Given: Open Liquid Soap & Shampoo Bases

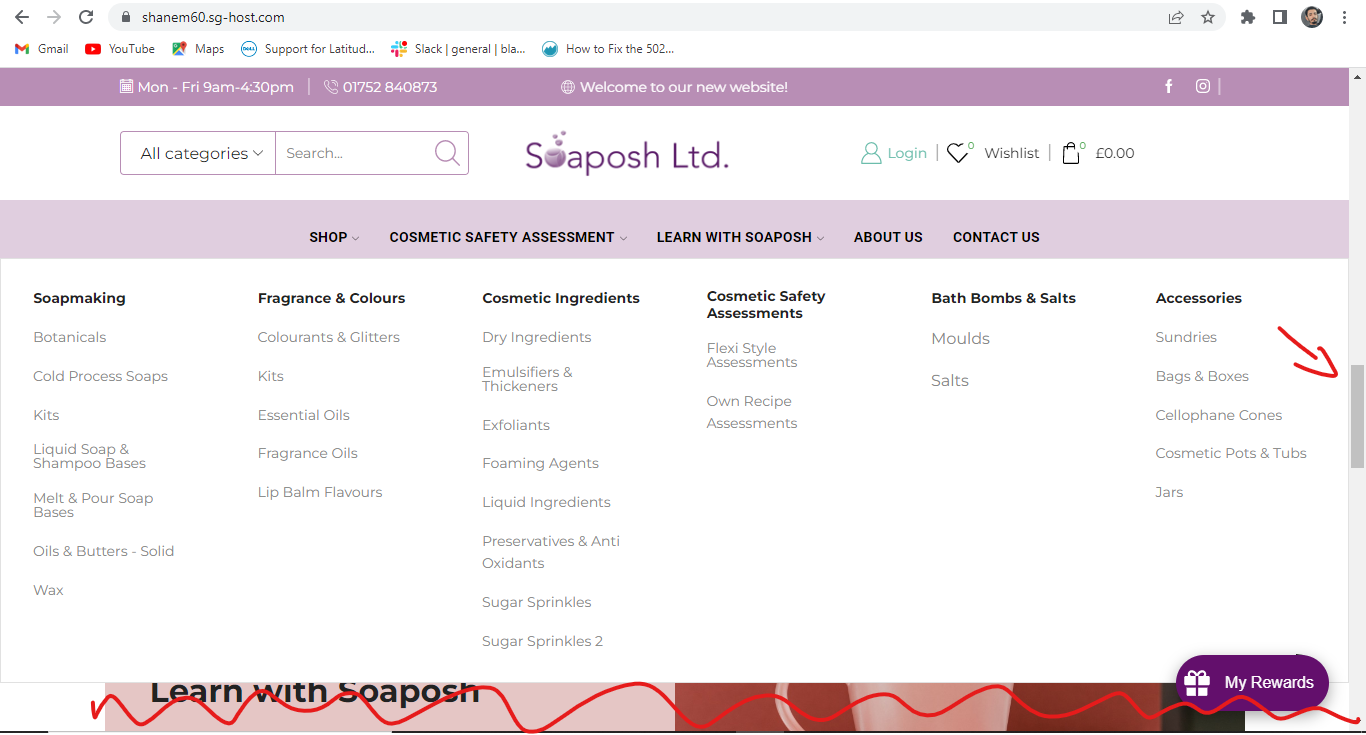Looking at the screenshot, I should click(89, 456).
